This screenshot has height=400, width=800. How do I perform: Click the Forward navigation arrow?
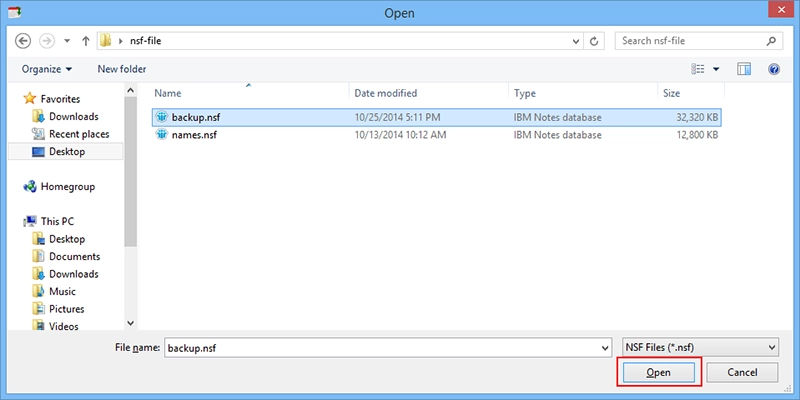point(47,41)
